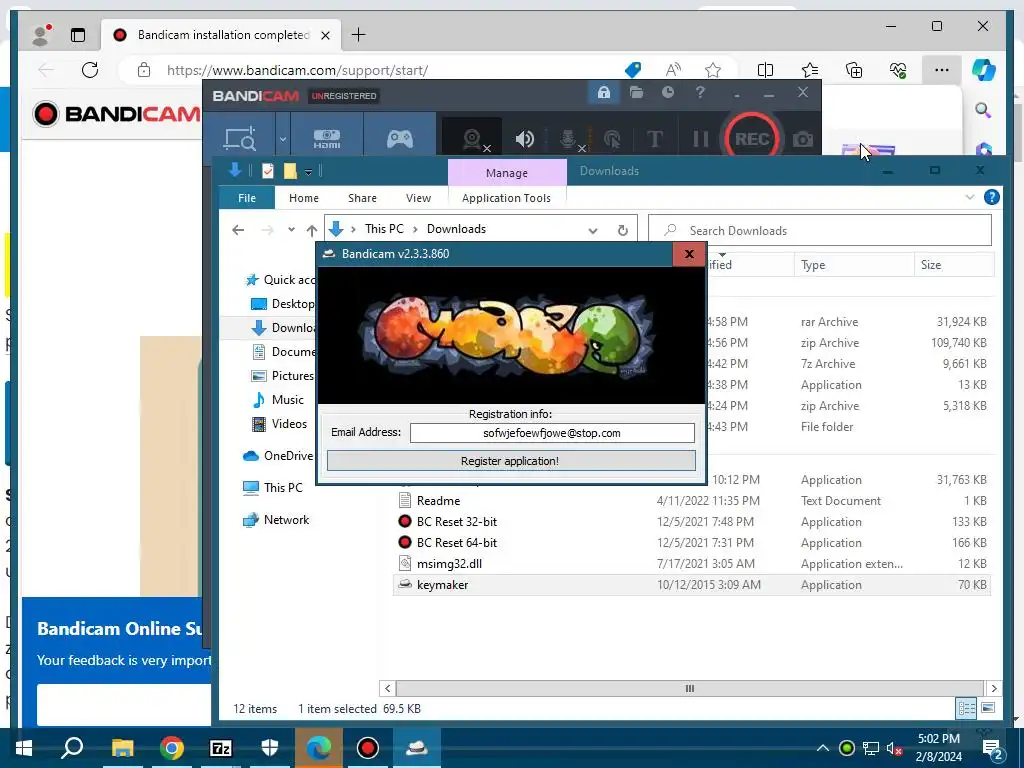
Task: Open Explorer help blue question icon
Action: [991, 197]
